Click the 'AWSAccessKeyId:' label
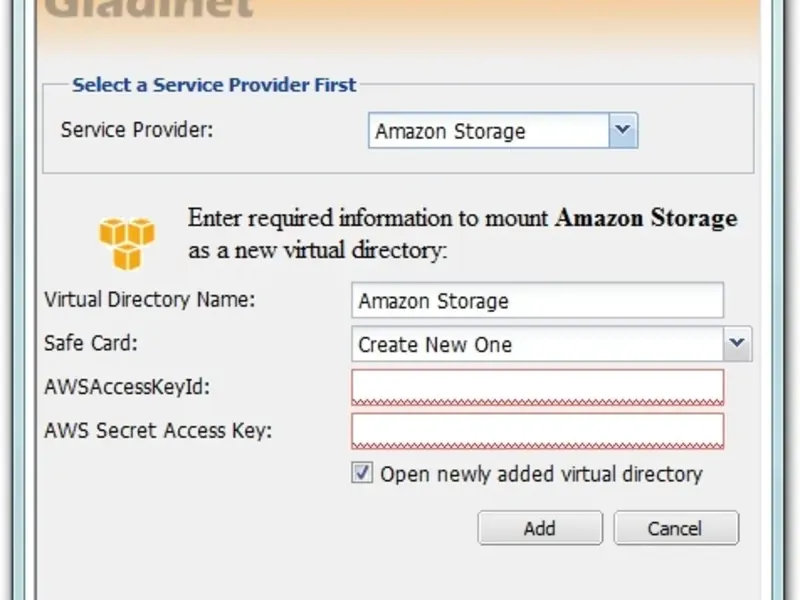The width and height of the screenshot is (800, 600). [127, 387]
